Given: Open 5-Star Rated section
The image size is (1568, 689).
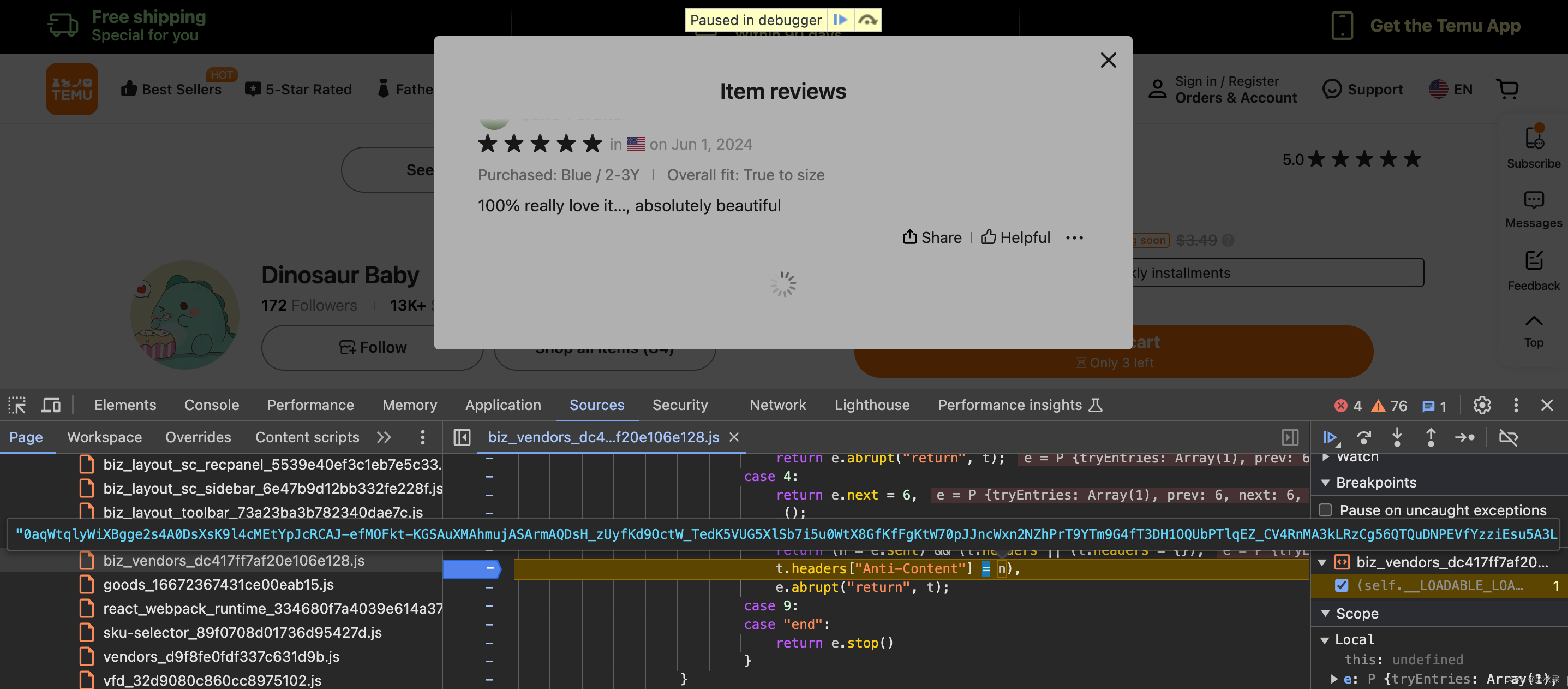Looking at the screenshot, I should click(x=298, y=89).
